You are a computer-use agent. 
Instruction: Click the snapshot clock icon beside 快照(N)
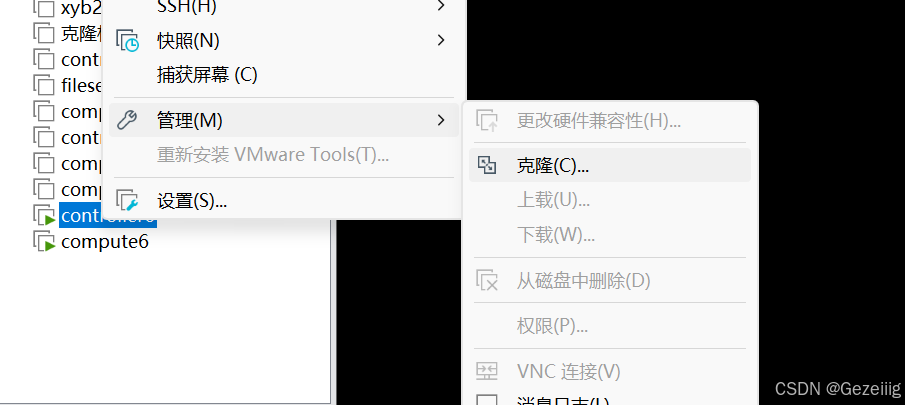pyautogui.click(x=128, y=41)
